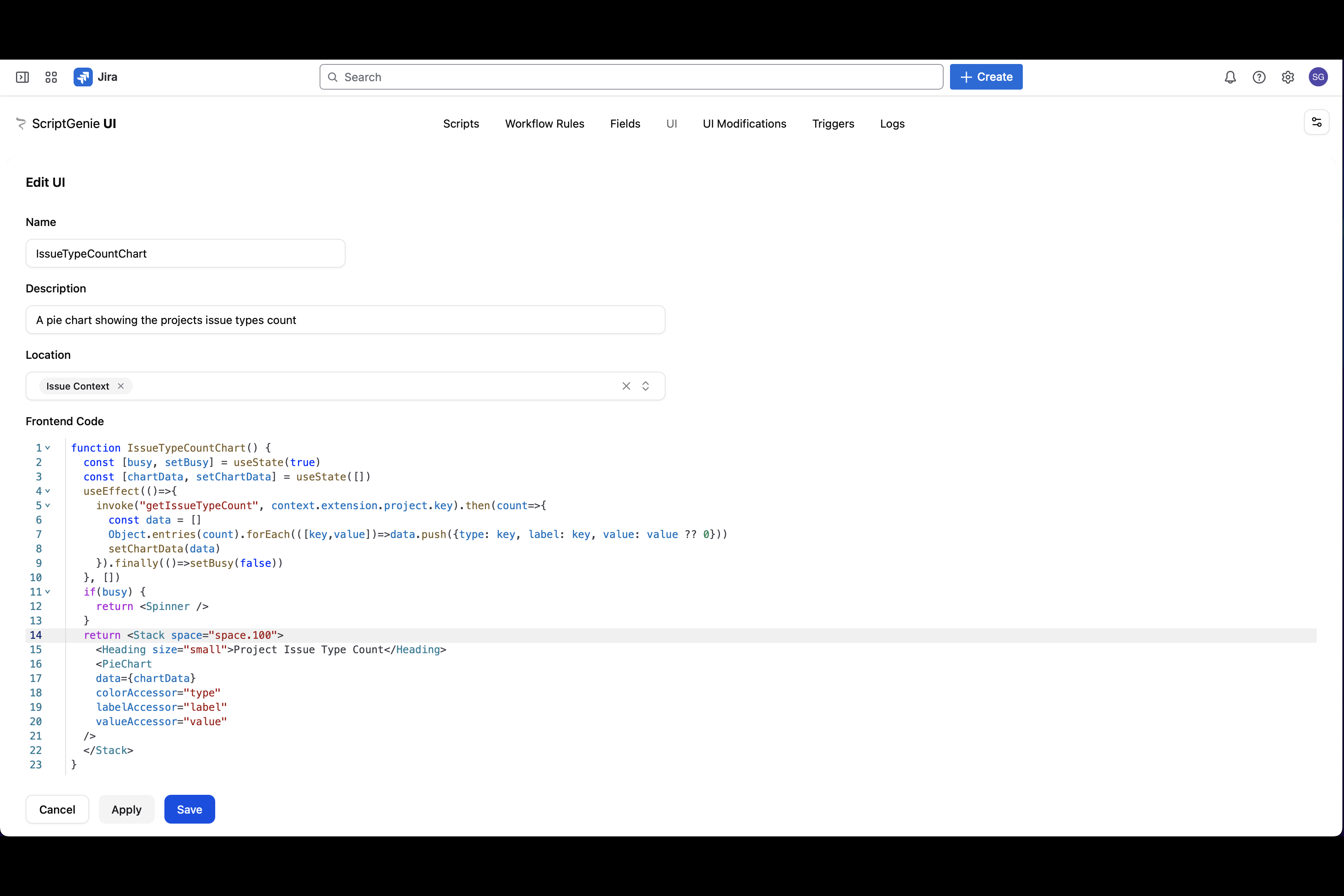
Task: Expand the Location dropdown chevrons
Action: (646, 386)
